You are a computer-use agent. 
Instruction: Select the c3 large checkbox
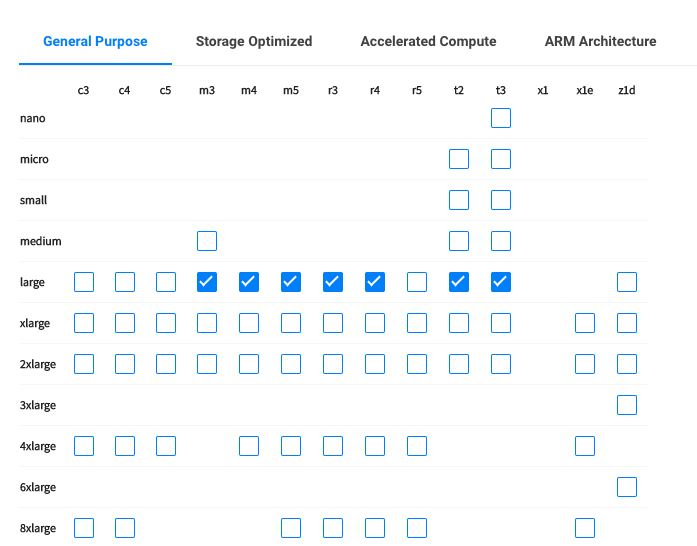(x=84, y=282)
